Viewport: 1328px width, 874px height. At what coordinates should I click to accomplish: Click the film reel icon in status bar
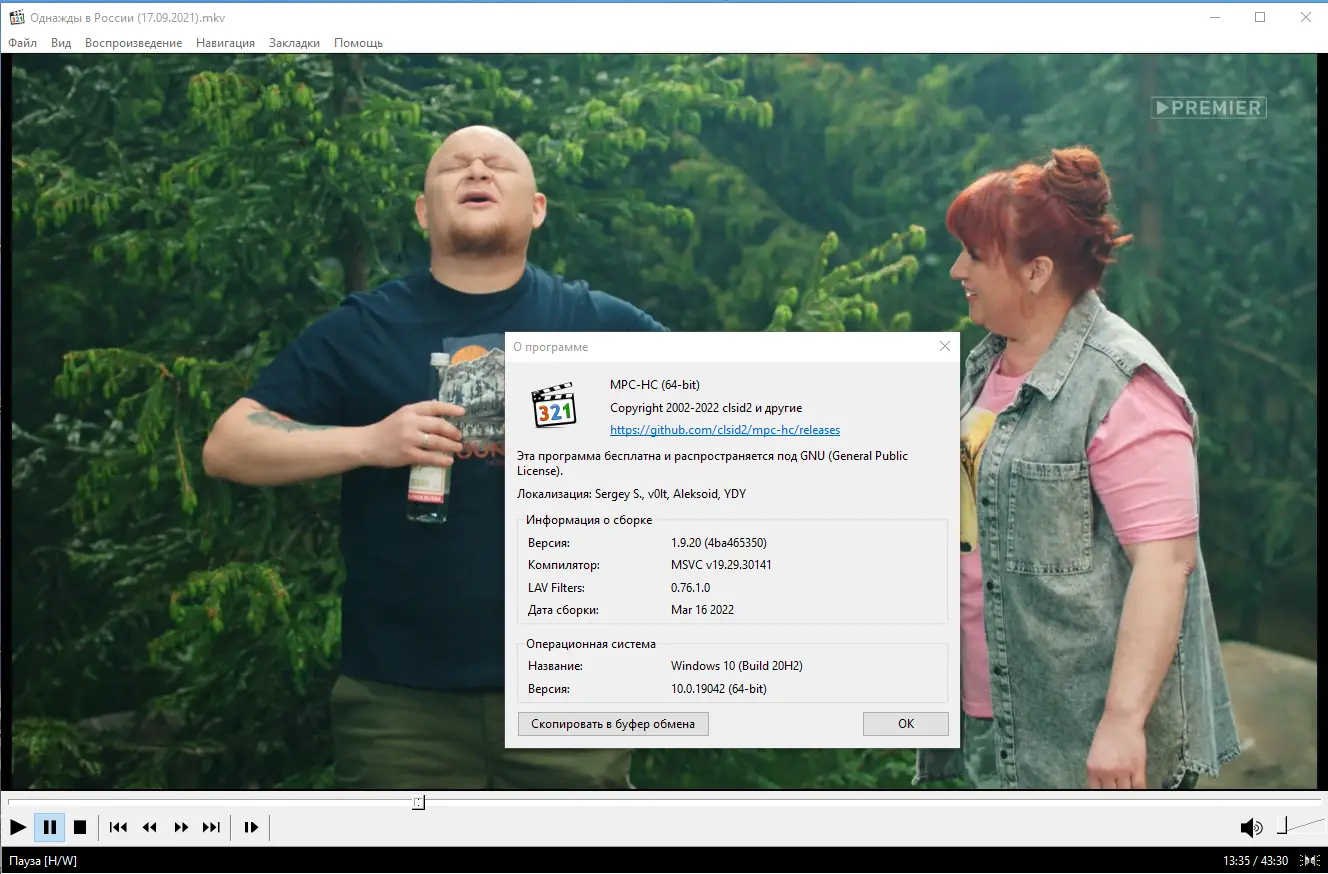coord(1308,860)
